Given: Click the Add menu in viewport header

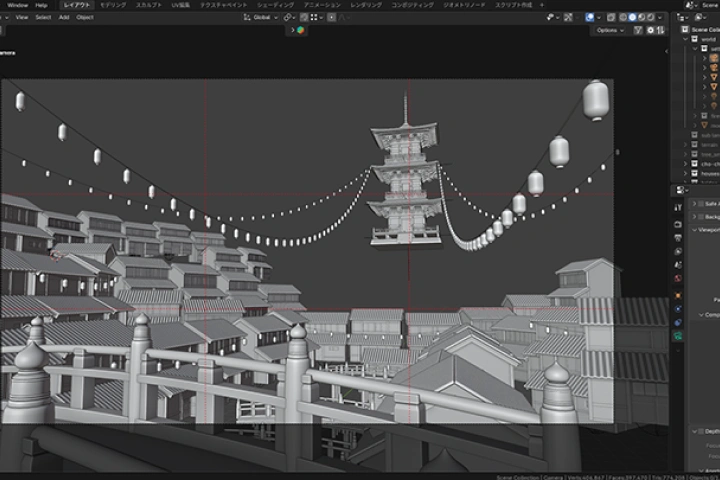Looking at the screenshot, I should [64, 17].
